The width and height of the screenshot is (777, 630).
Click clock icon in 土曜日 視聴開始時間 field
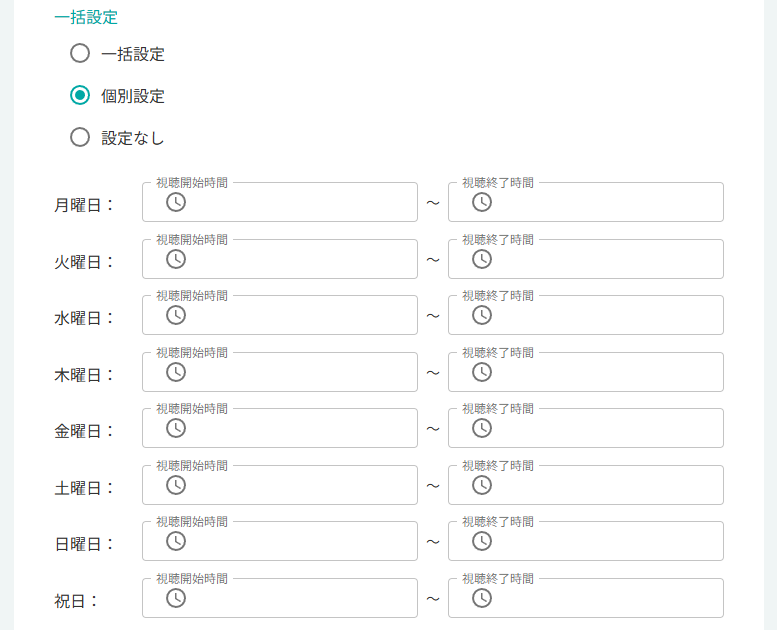tap(176, 485)
